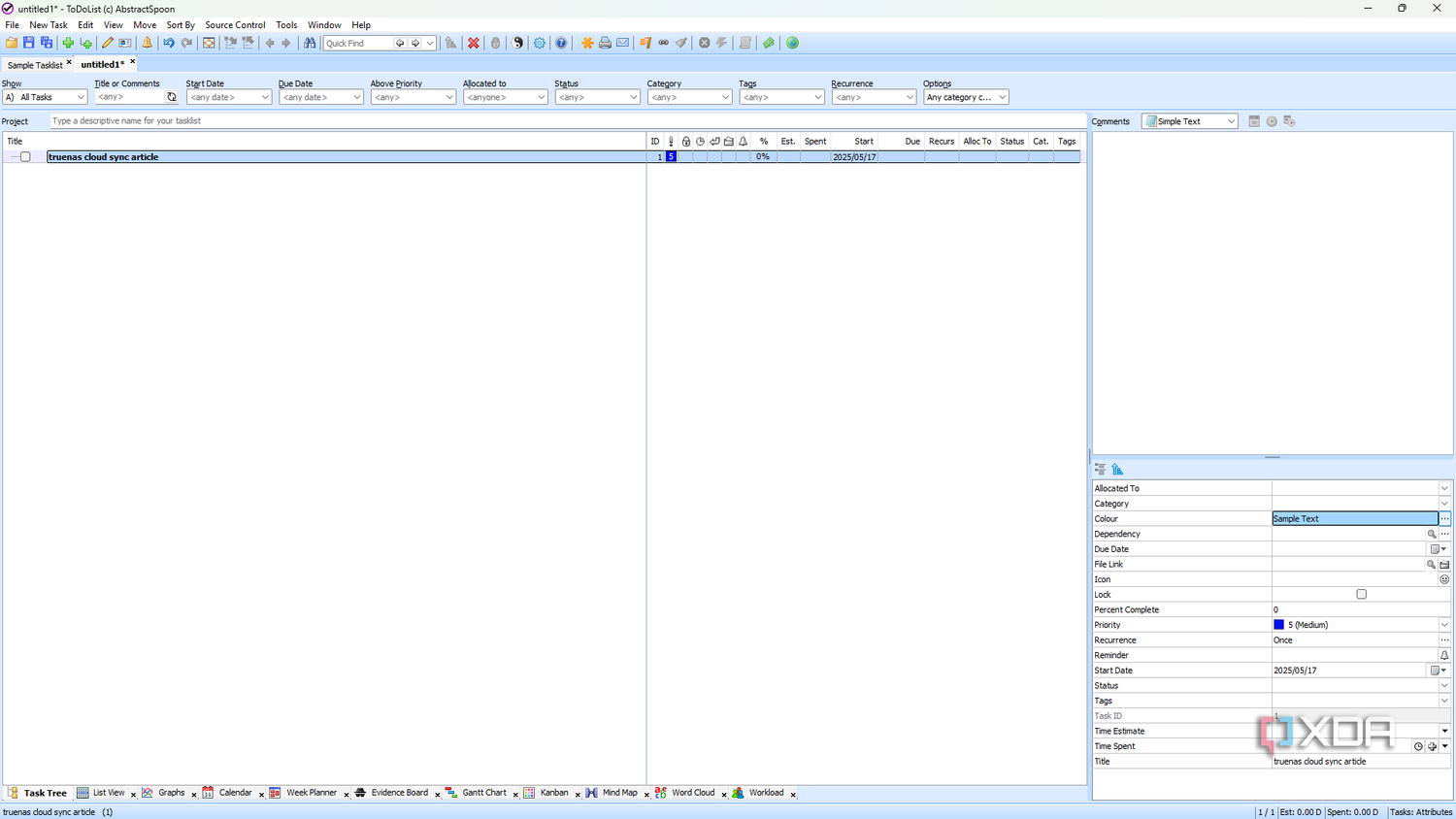Click the ellipsis button in the Recurrence row
The image size is (1456, 819).
point(1444,640)
